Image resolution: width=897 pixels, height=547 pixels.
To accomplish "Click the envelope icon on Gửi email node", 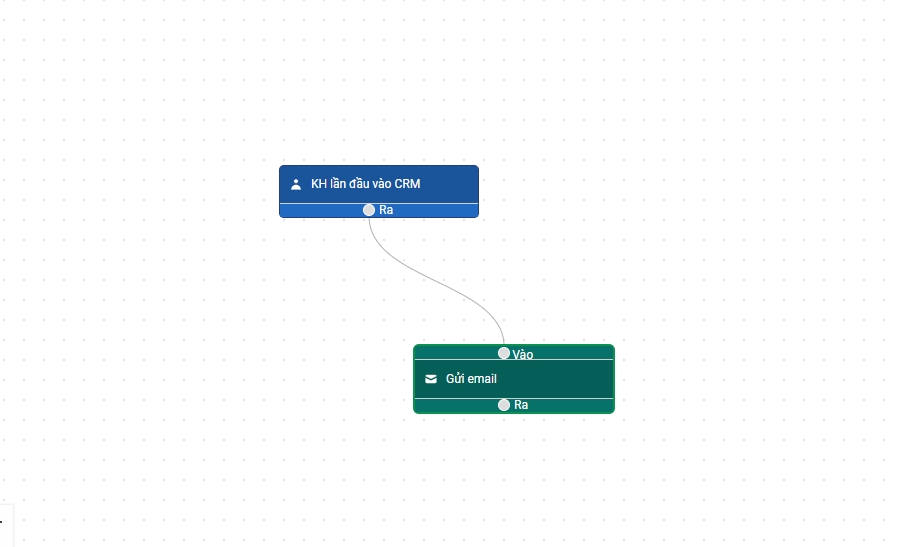I will click(x=431, y=379).
